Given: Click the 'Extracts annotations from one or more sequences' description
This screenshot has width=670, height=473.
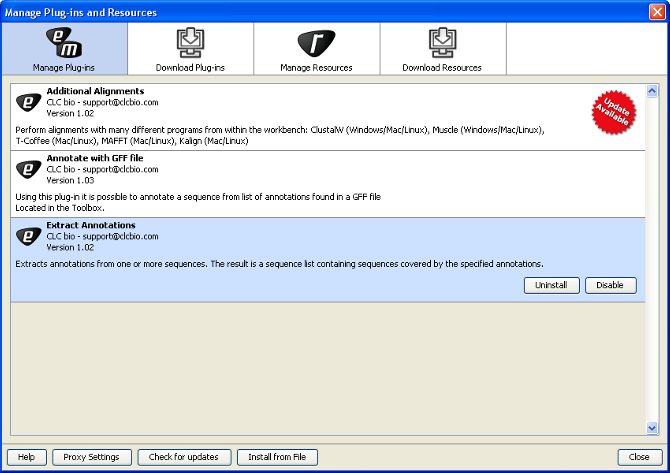Looking at the screenshot, I should (x=279, y=264).
